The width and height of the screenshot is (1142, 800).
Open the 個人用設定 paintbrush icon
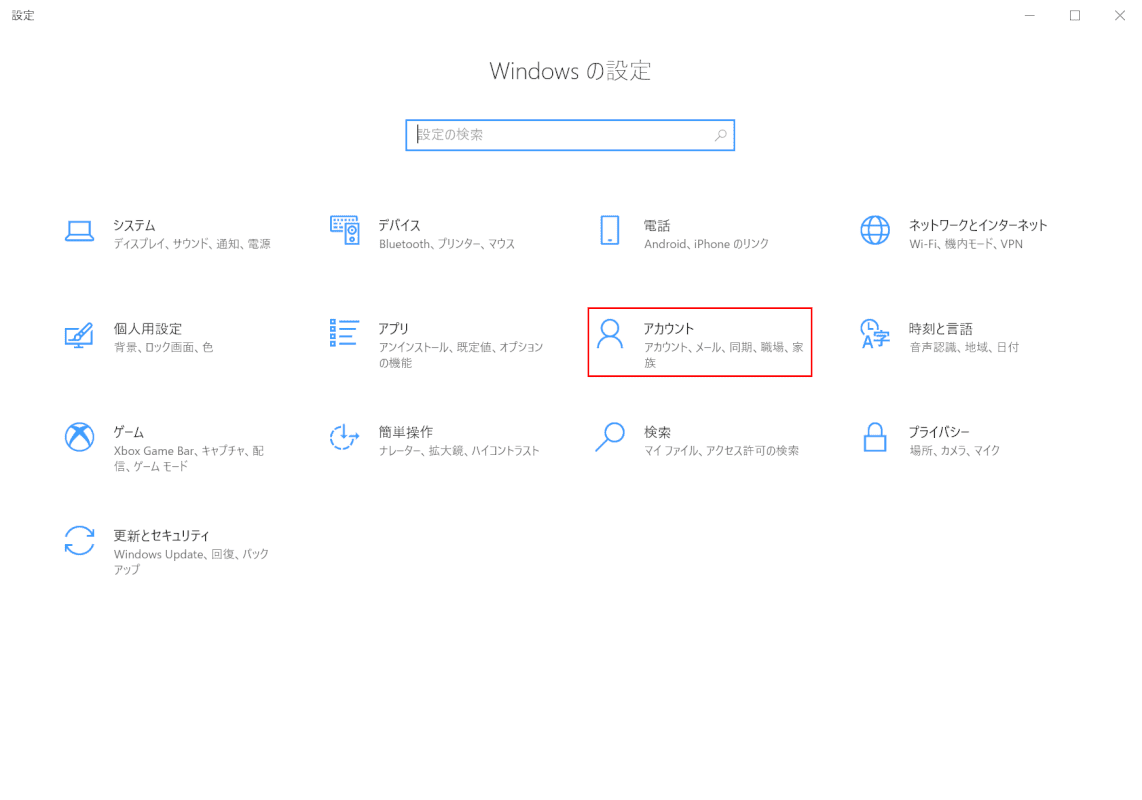pos(79,334)
